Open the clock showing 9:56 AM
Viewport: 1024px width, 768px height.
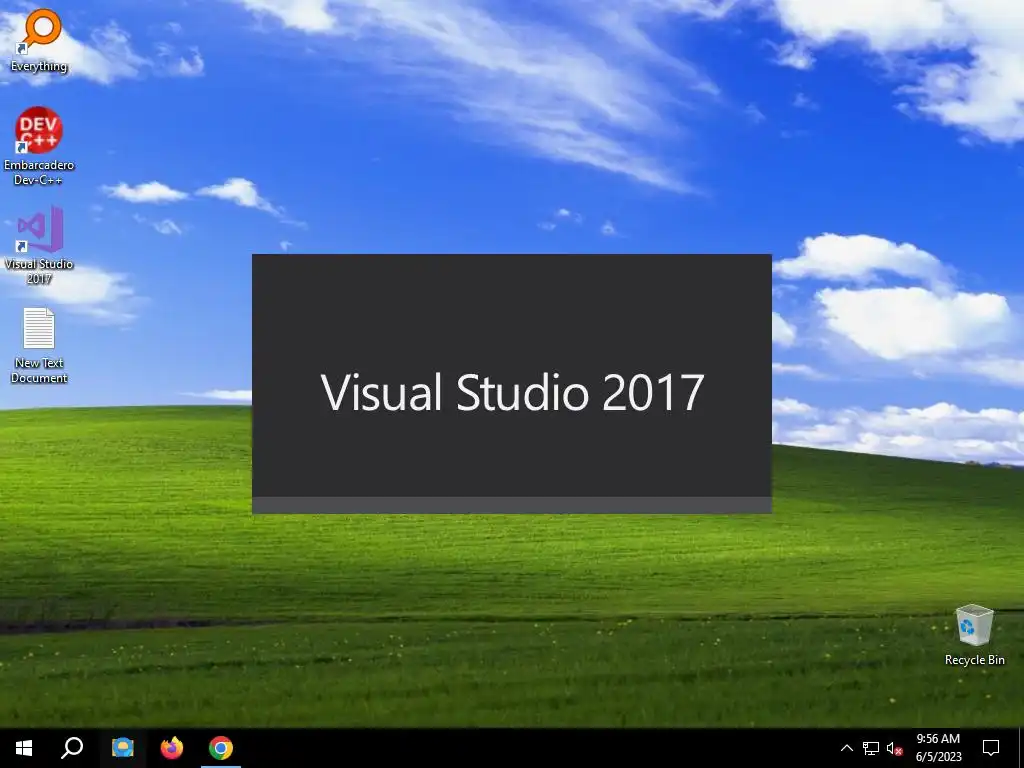(938, 748)
